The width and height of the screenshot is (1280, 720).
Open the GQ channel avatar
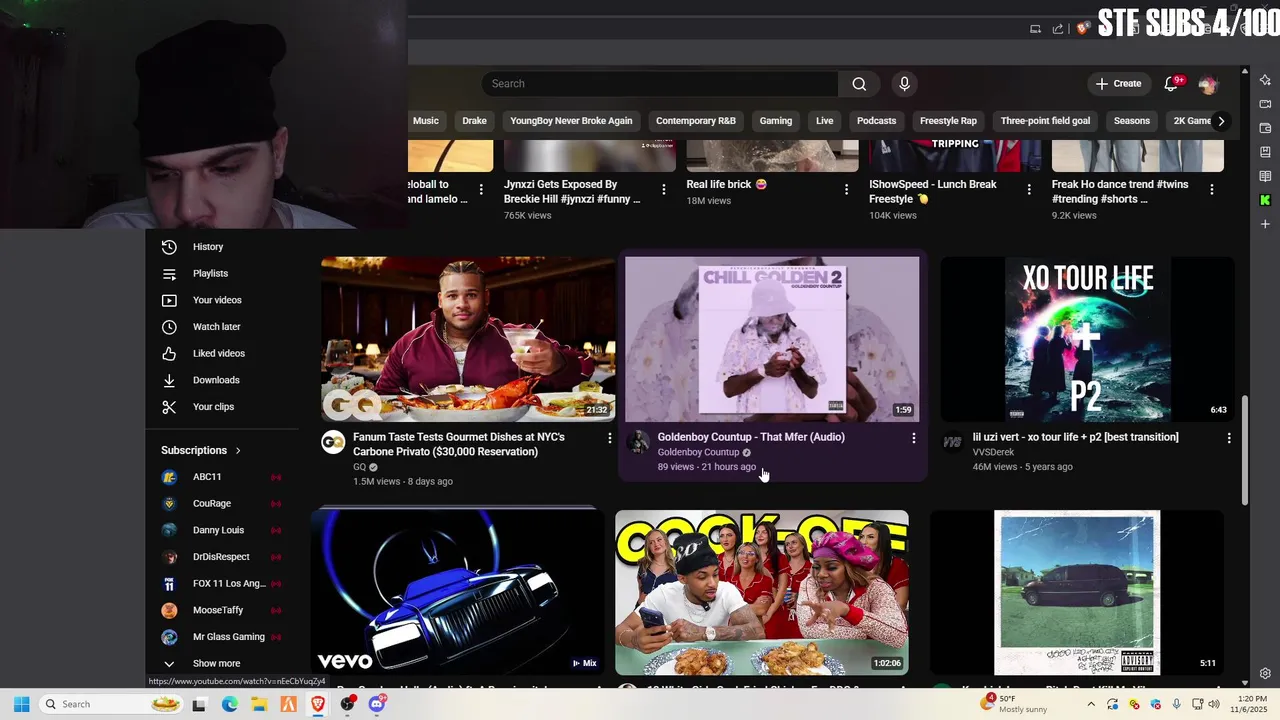333,442
